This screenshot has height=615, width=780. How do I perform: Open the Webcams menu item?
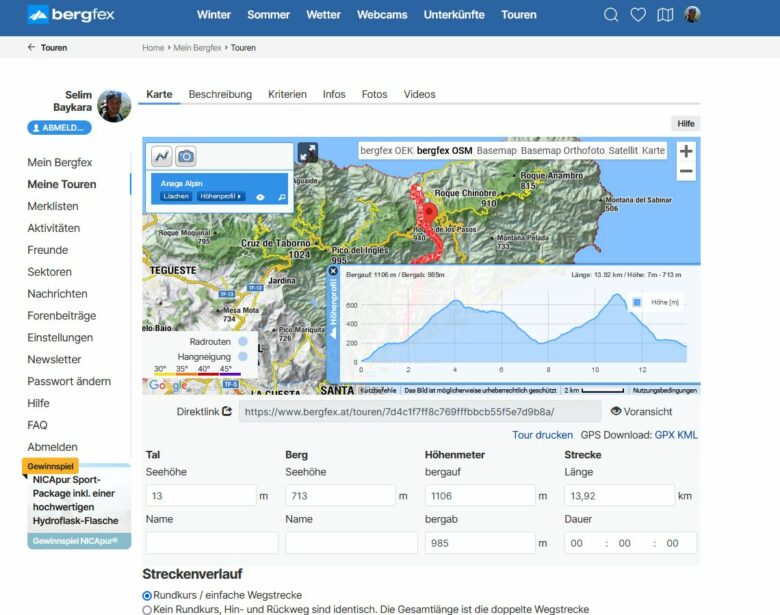381,15
